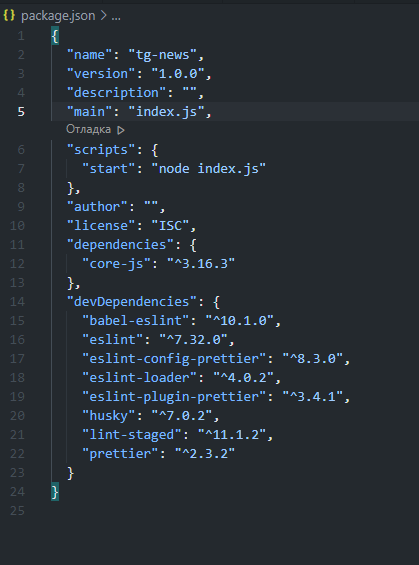Click the breadcrumb ellipsis after package.json
The width and height of the screenshot is (419, 565).
116,16
